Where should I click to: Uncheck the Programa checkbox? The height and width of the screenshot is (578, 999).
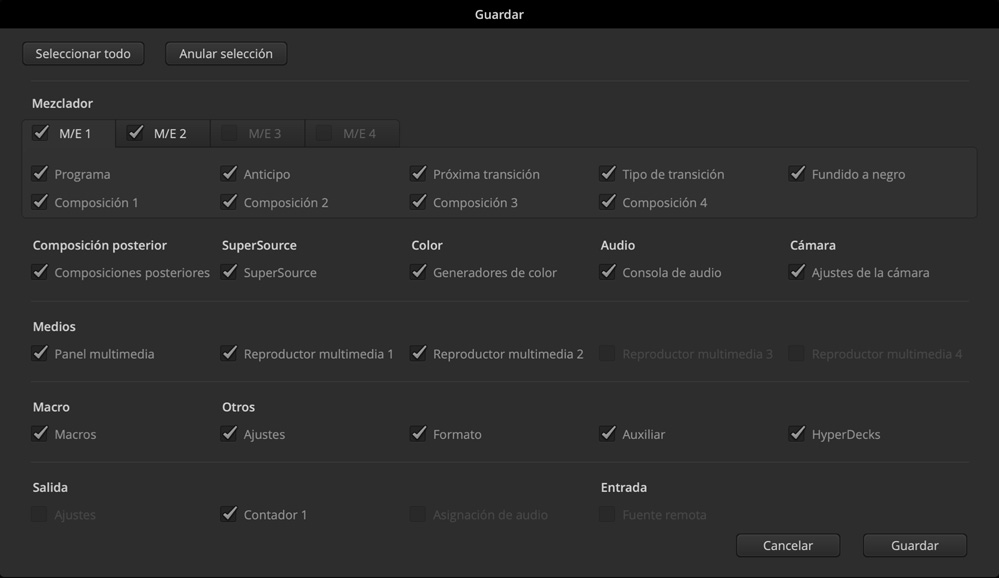click(x=40, y=174)
